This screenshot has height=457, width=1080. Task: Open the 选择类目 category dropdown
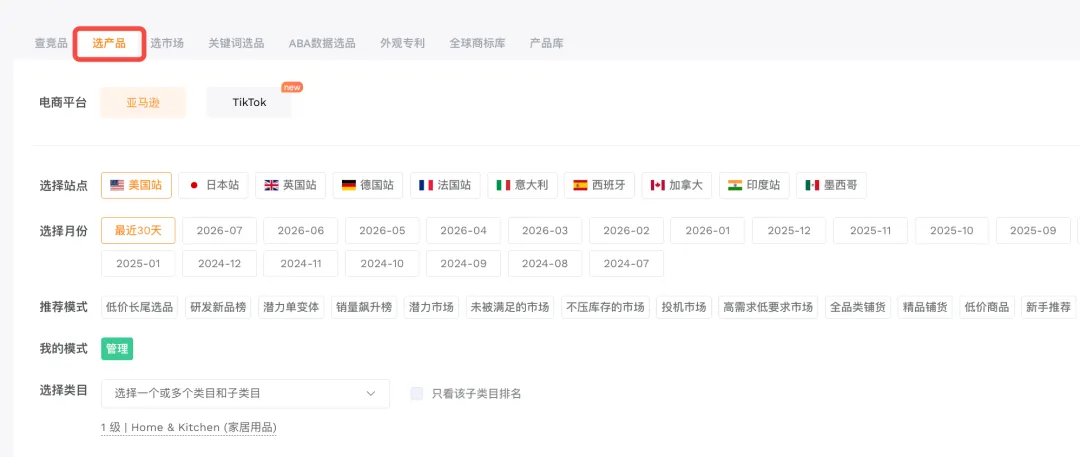(x=245, y=394)
